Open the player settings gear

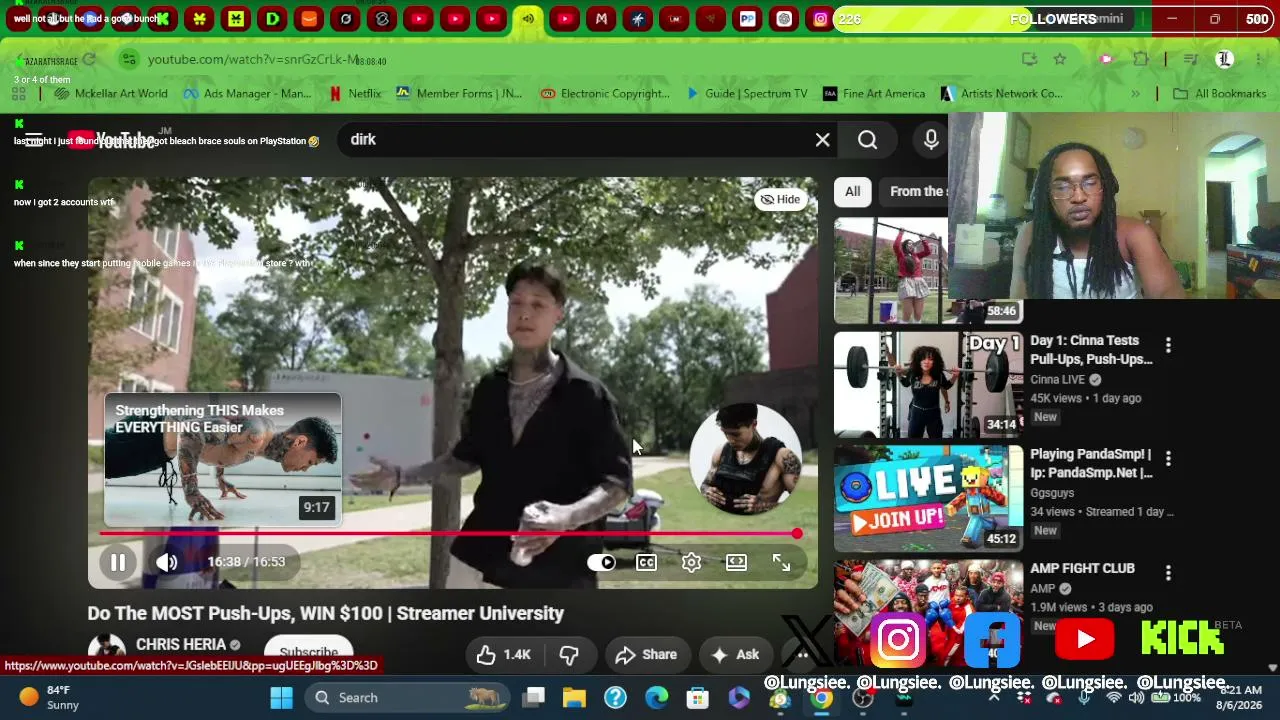pyautogui.click(x=691, y=563)
